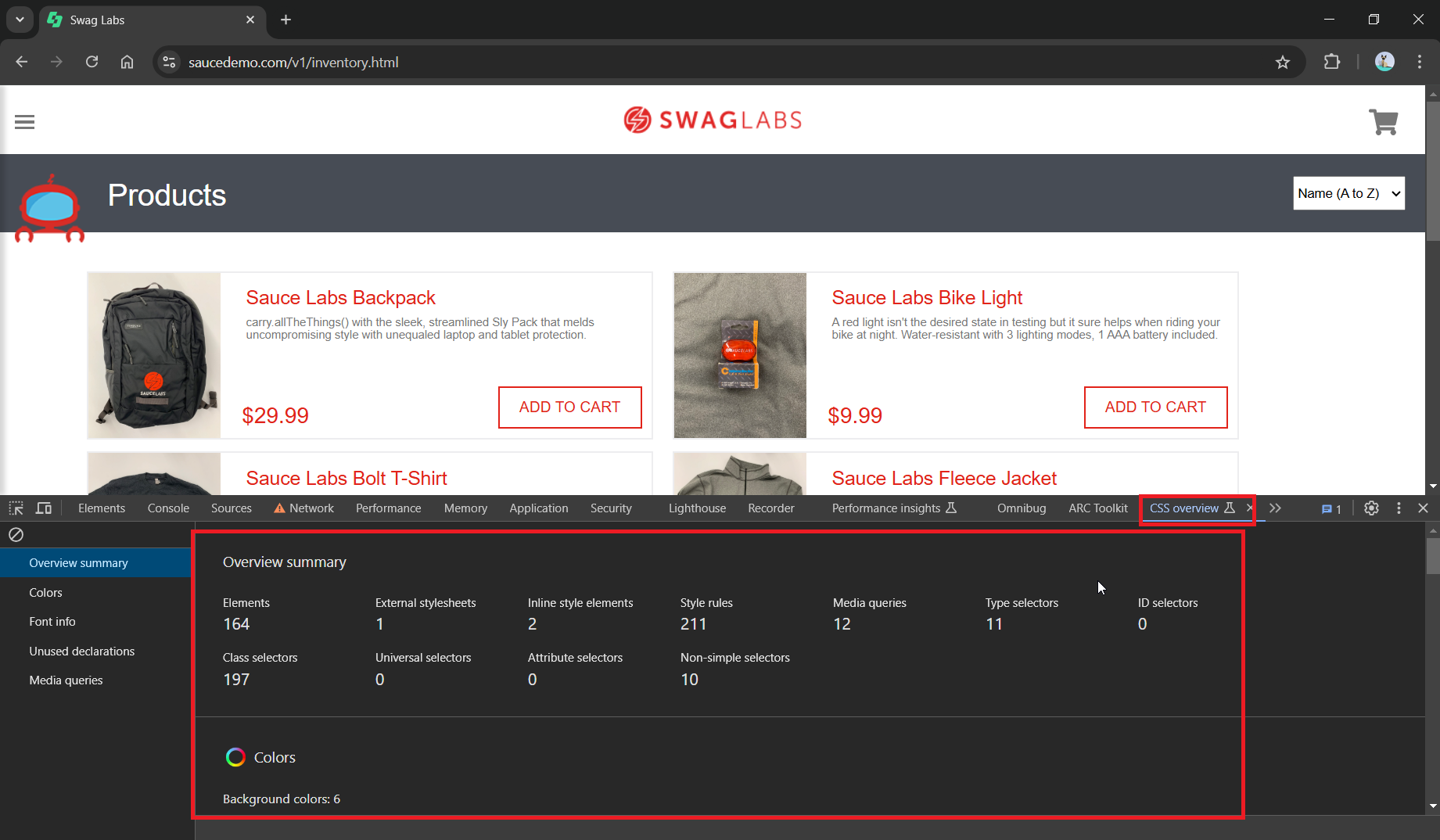Click the DevTools inspect element picker icon
The width and height of the screenshot is (1440, 840).
pos(16,508)
